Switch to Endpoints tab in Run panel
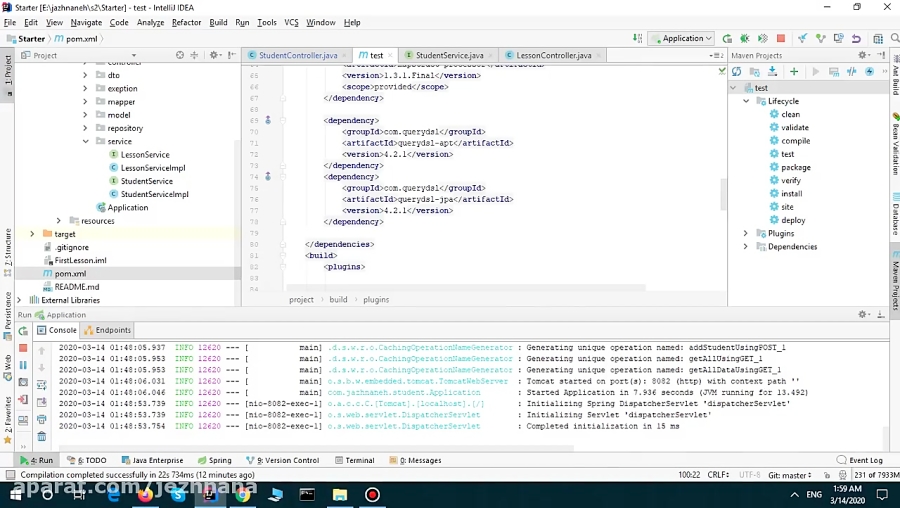The width and height of the screenshot is (900, 508). click(x=107, y=330)
